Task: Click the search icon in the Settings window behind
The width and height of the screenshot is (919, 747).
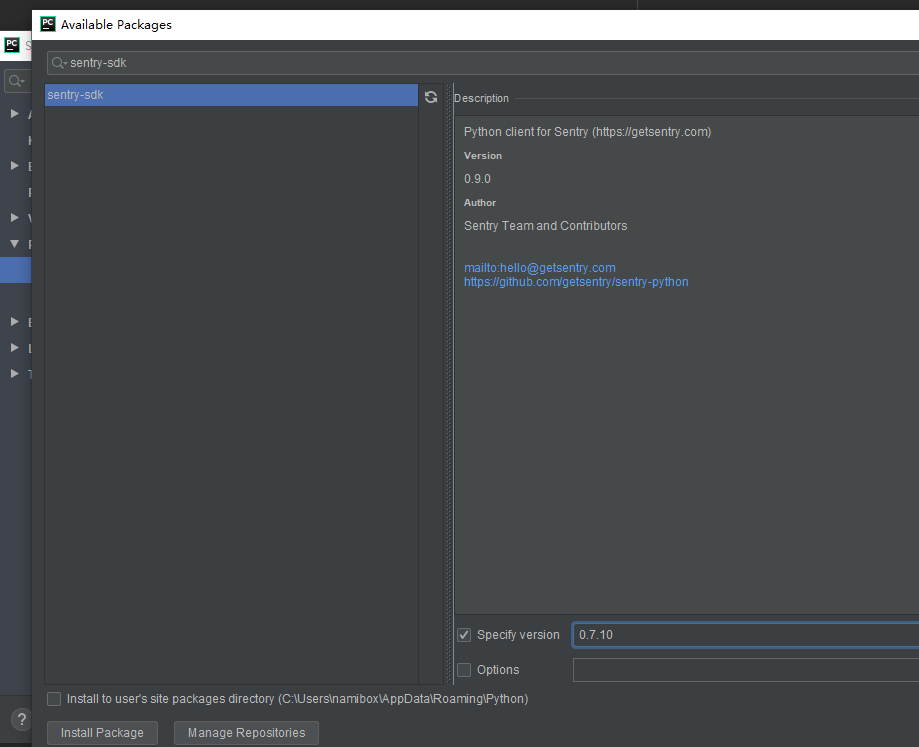Action: click(x=16, y=81)
